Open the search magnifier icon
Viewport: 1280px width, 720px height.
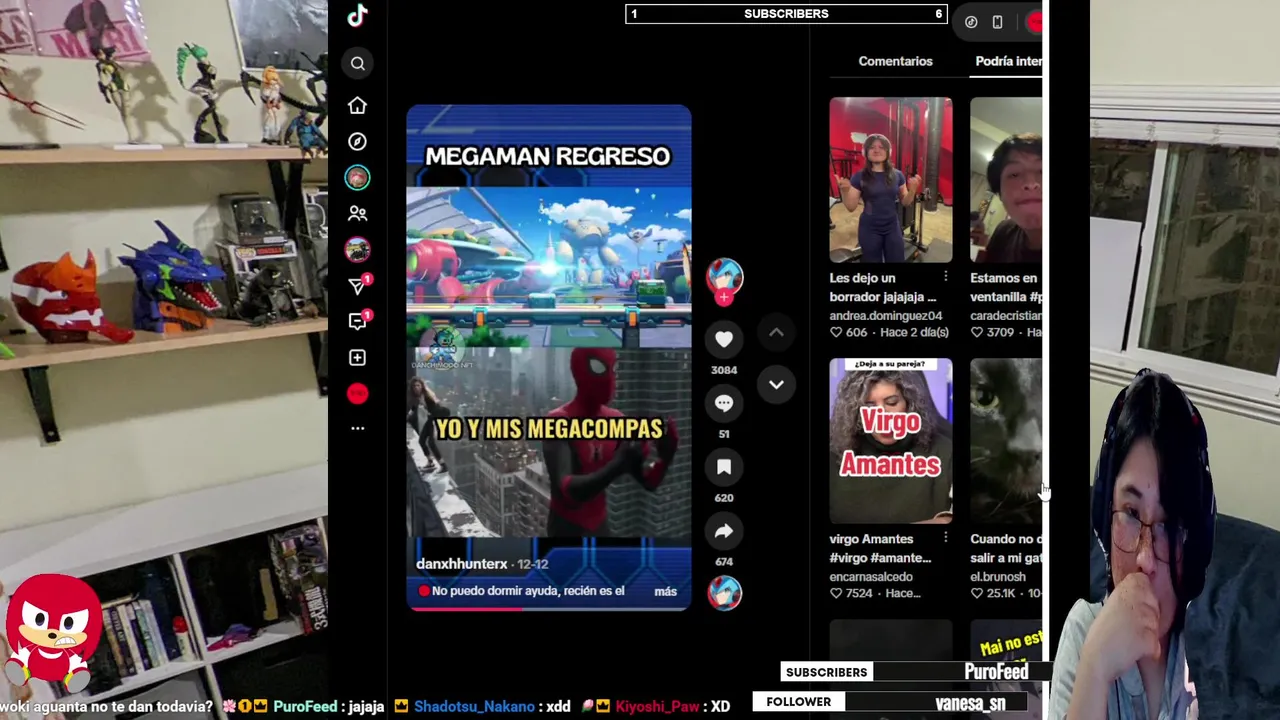click(358, 64)
